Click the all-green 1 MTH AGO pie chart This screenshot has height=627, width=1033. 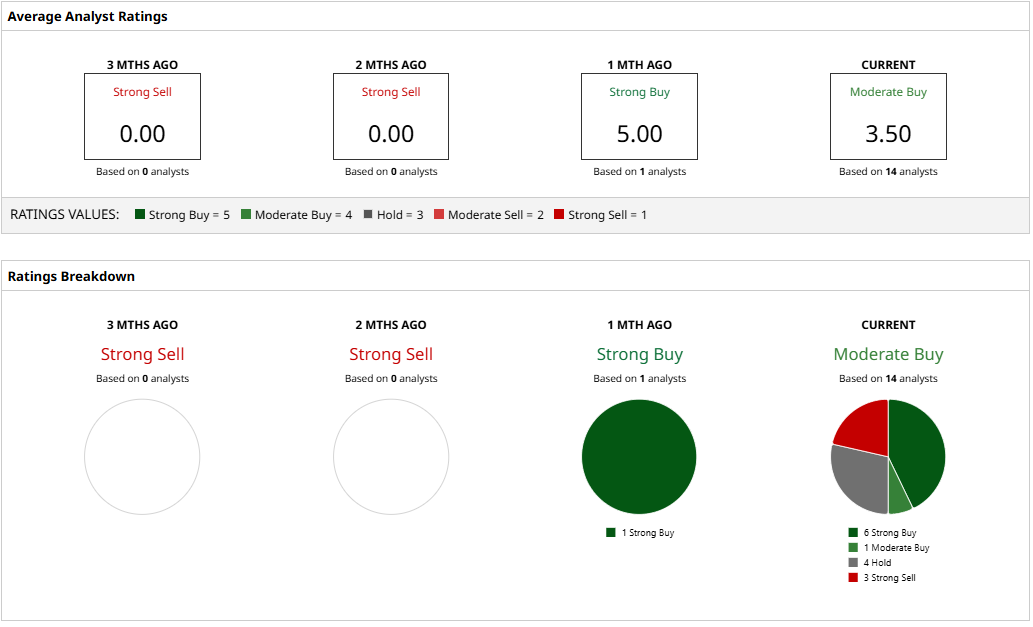tap(639, 456)
